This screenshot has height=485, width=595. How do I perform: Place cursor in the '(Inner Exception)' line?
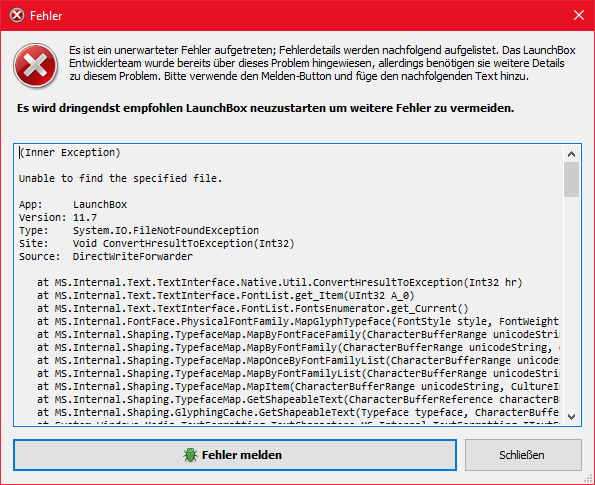[x=70, y=153]
